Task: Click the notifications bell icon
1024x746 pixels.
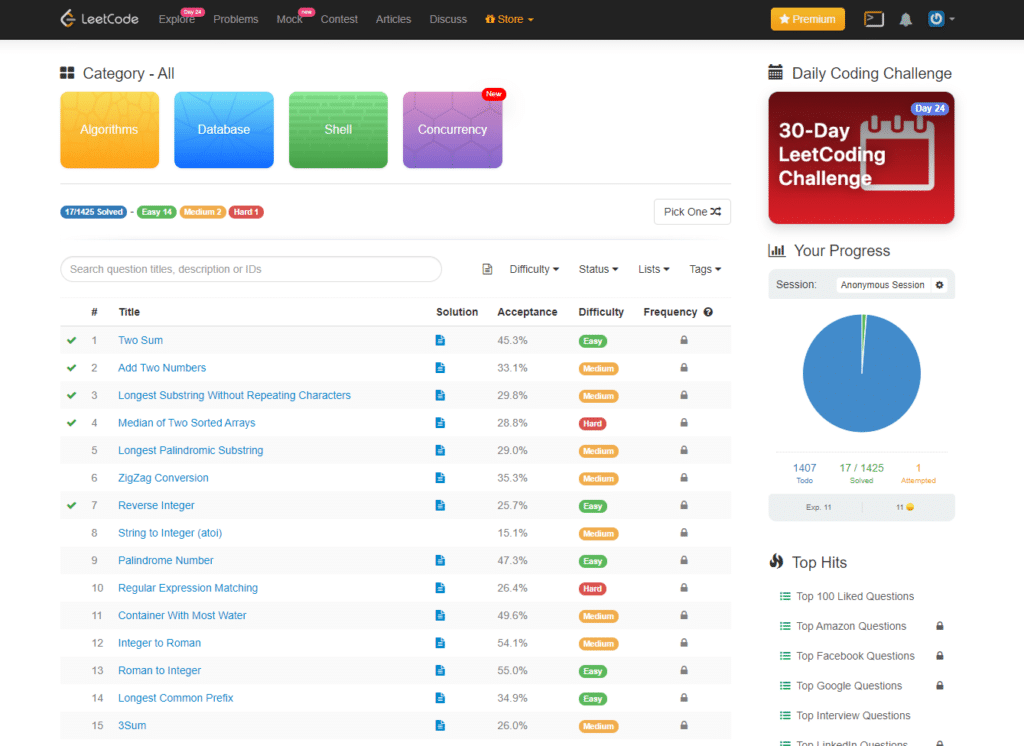Action: (906, 19)
